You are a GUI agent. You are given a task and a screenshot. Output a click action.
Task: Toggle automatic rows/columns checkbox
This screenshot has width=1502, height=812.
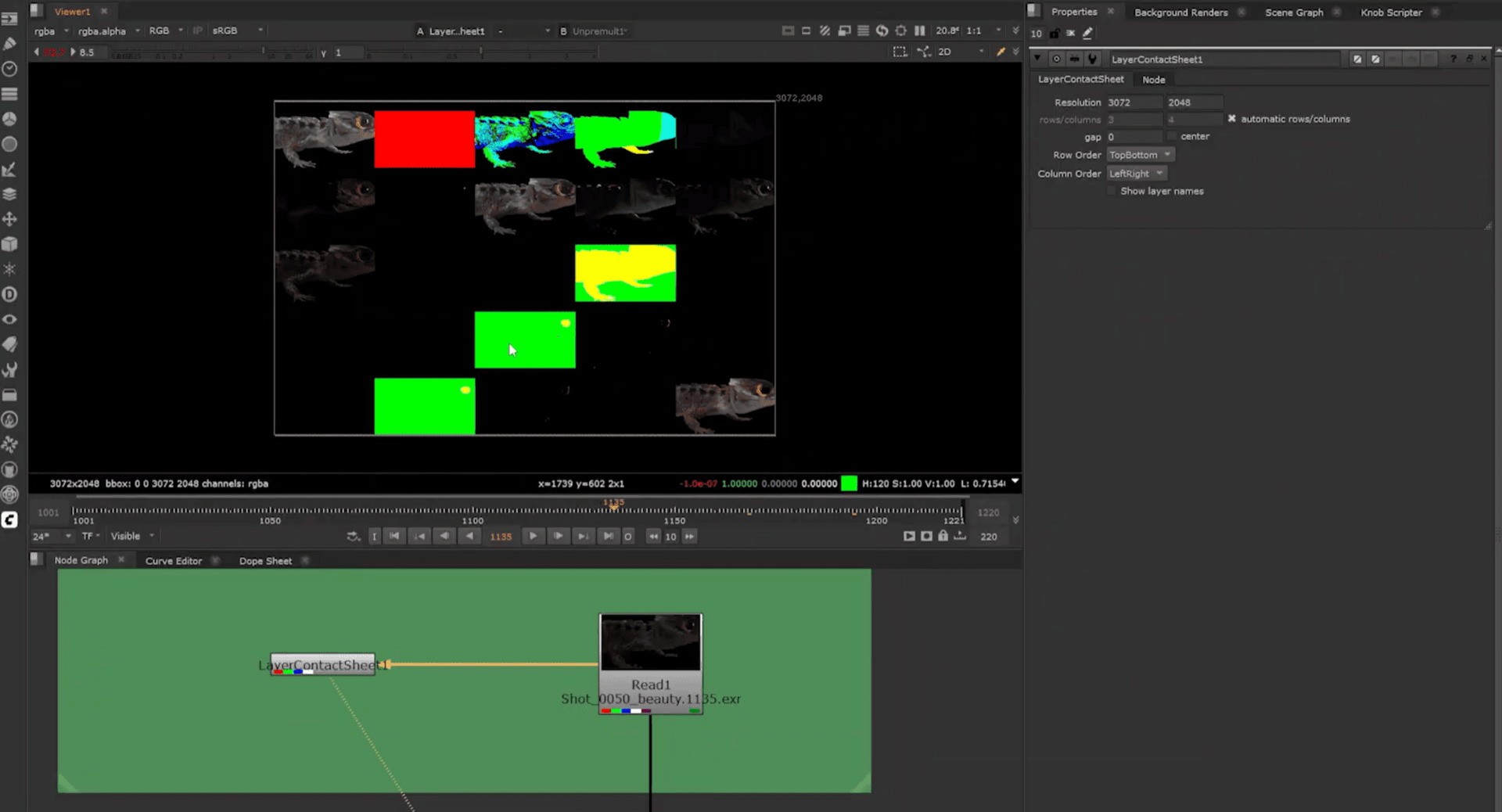[x=1231, y=119]
